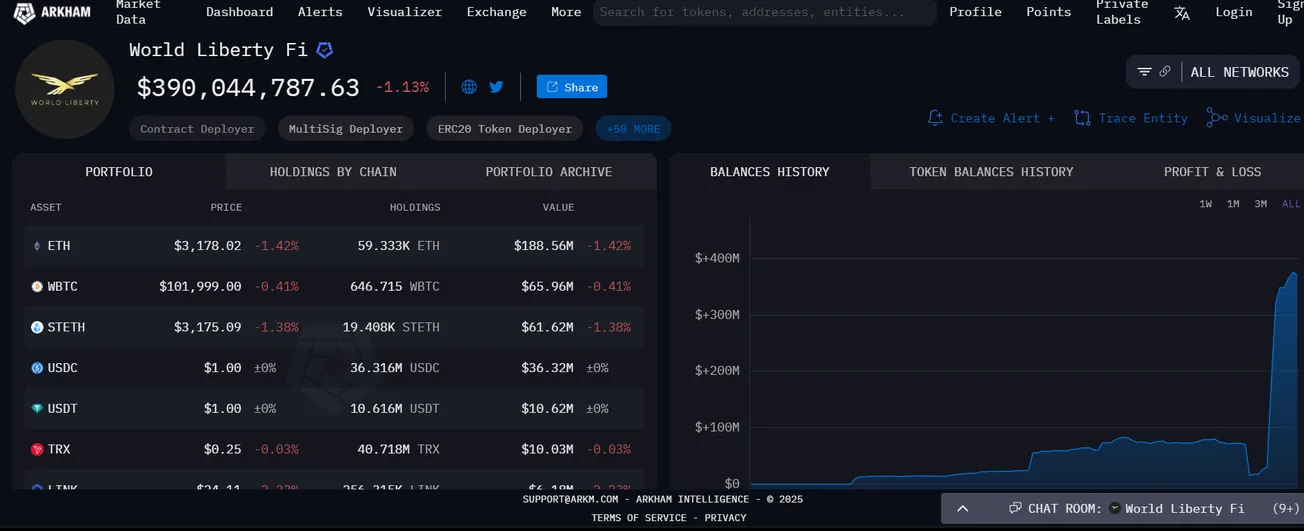Image resolution: width=1304 pixels, height=531 pixels.
Task: Sort by VALUE column header
Action: pos(558,208)
